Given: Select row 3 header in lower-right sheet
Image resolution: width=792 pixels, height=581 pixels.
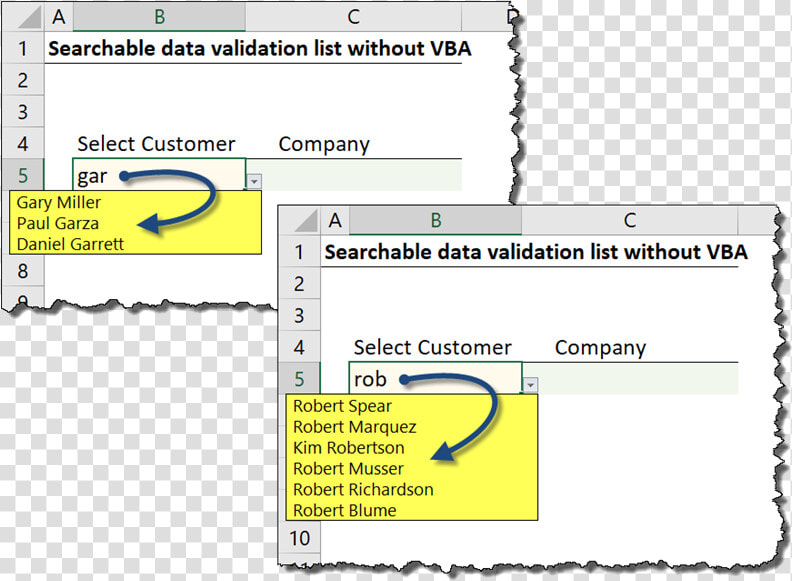Looking at the screenshot, I should 300,315.
